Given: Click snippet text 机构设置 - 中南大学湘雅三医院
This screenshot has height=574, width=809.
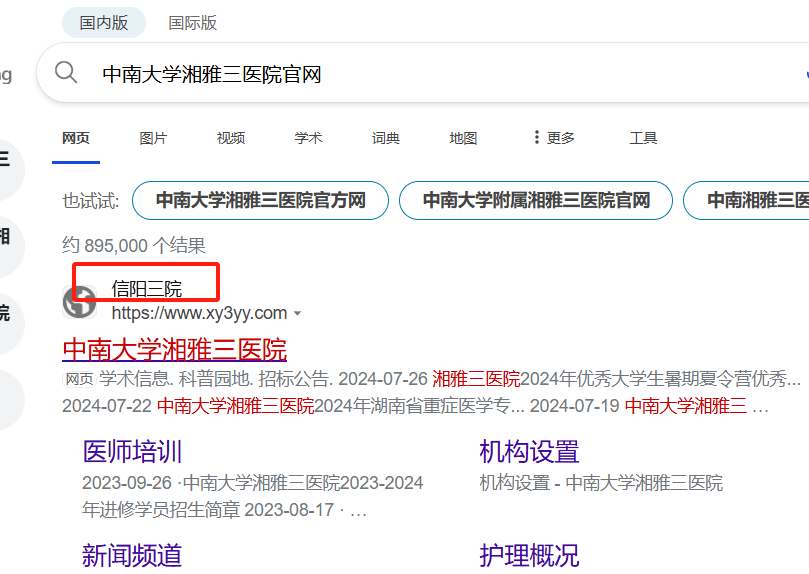Looking at the screenshot, I should [601, 483].
